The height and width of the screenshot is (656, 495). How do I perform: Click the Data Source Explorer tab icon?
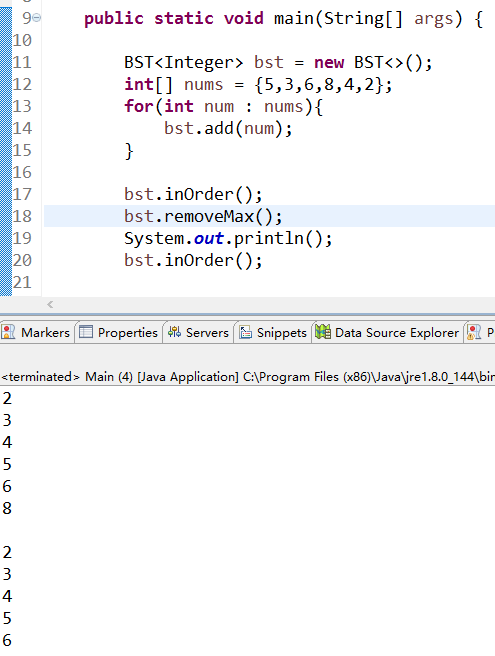click(x=323, y=332)
